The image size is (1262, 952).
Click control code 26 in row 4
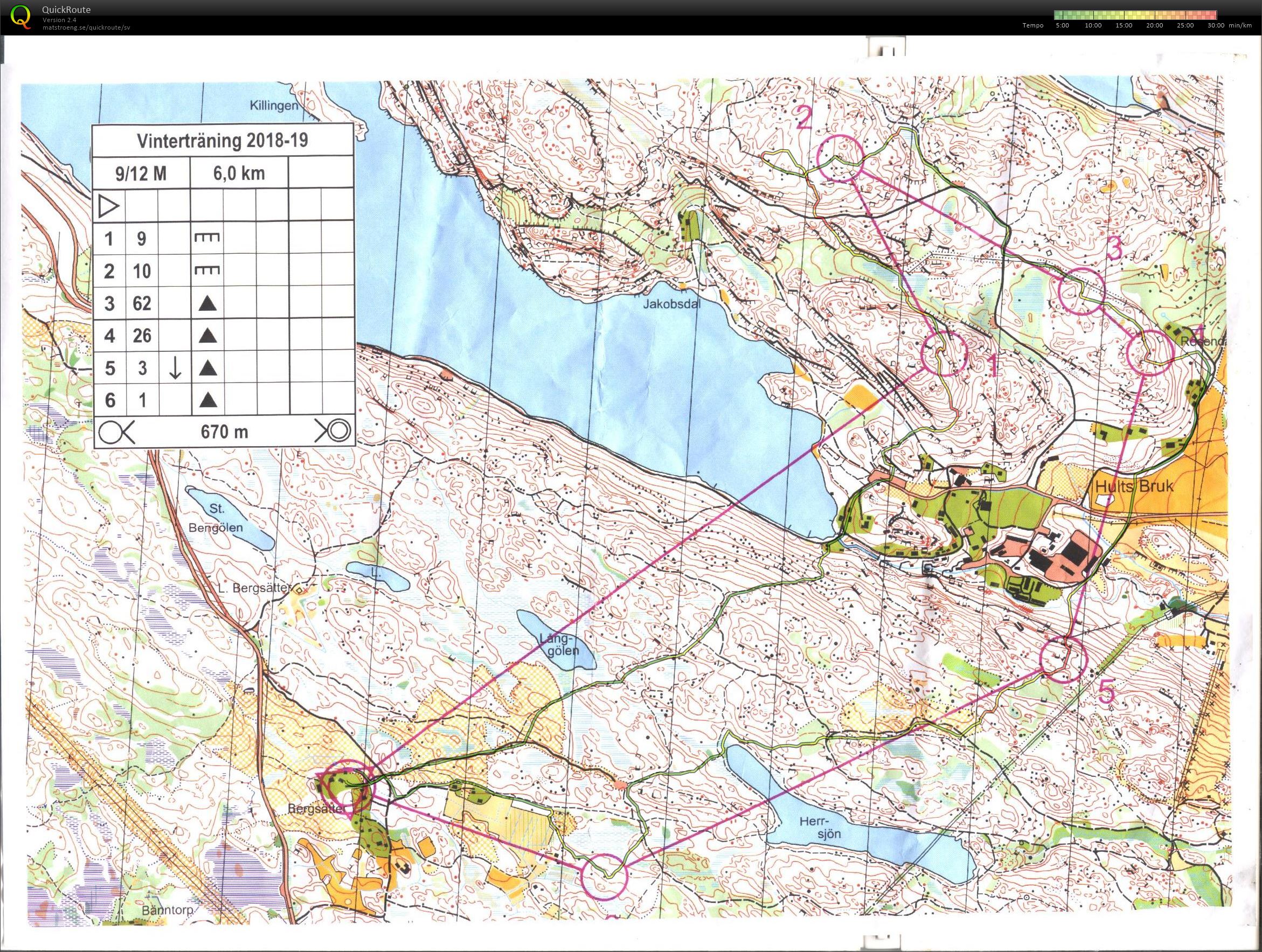142,336
